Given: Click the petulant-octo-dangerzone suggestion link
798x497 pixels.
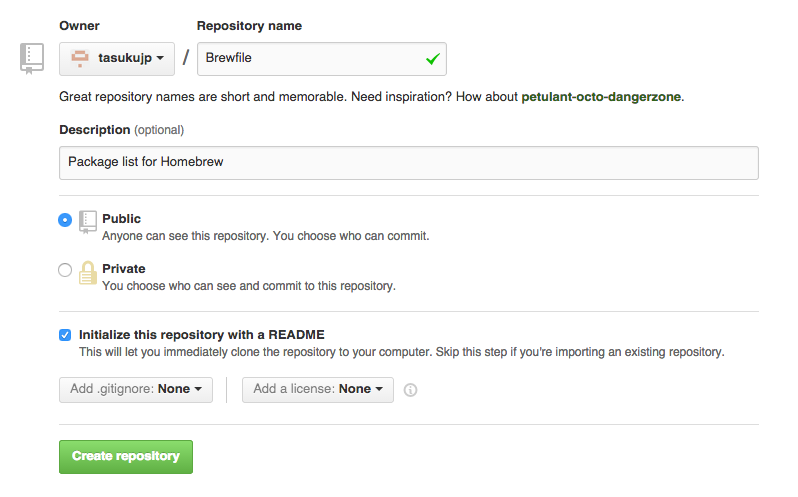Looking at the screenshot, I should (x=601, y=97).
